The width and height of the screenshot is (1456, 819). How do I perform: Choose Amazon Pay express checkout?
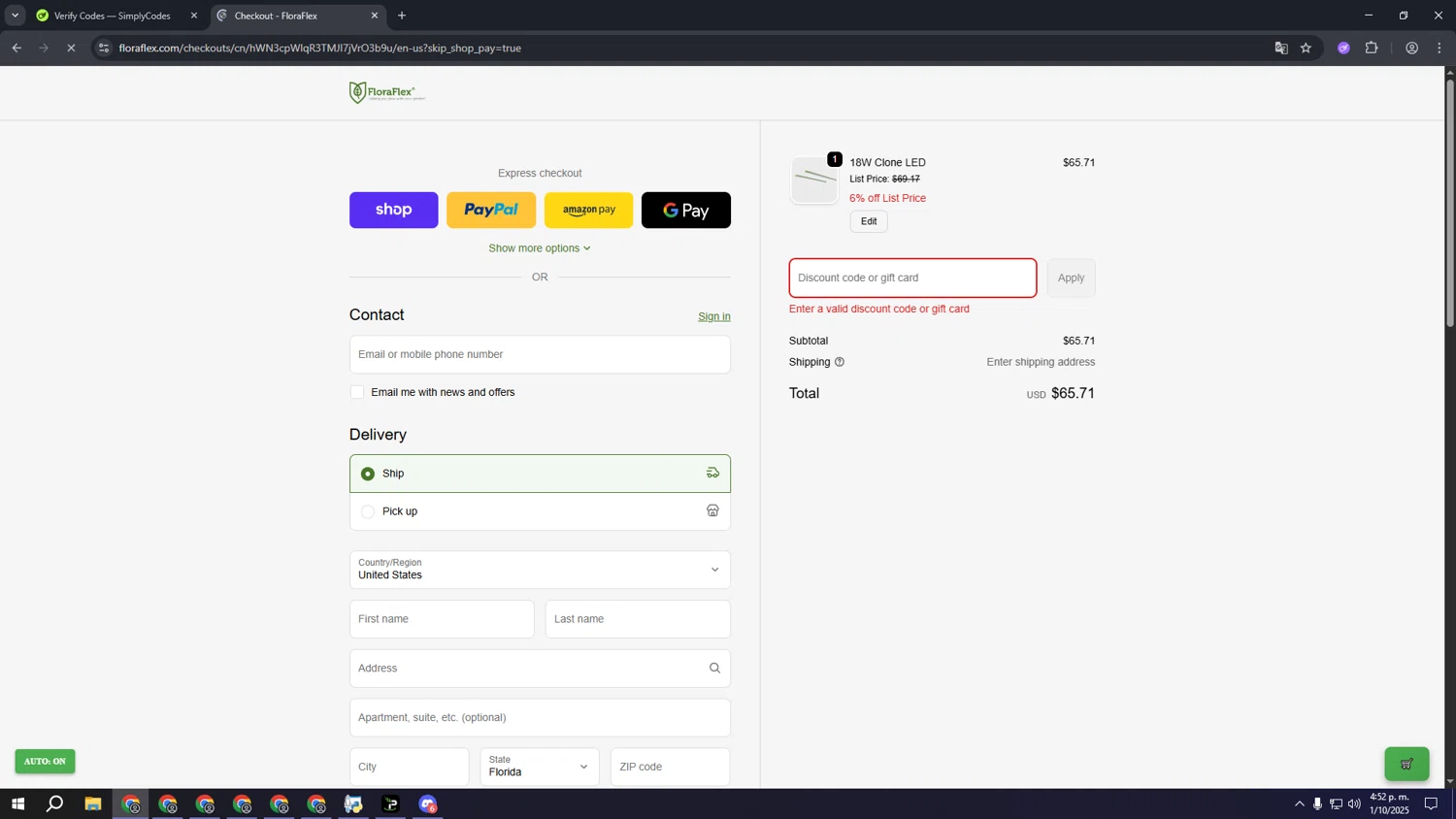click(588, 210)
